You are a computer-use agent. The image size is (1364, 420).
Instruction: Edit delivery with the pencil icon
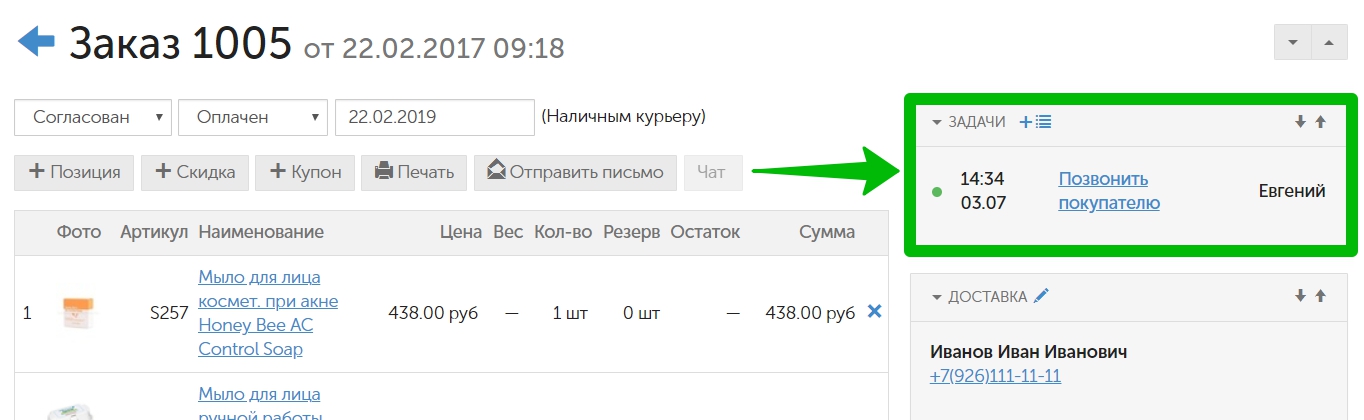1041,296
